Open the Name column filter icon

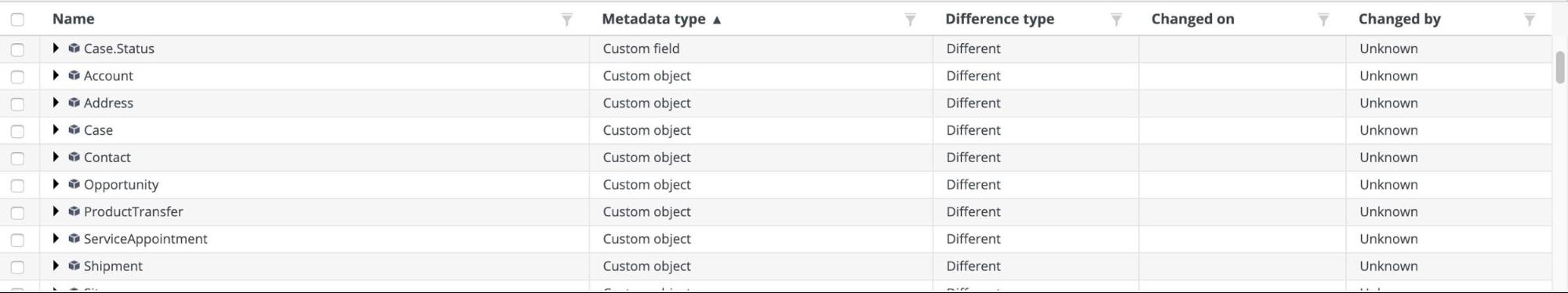pyautogui.click(x=566, y=20)
